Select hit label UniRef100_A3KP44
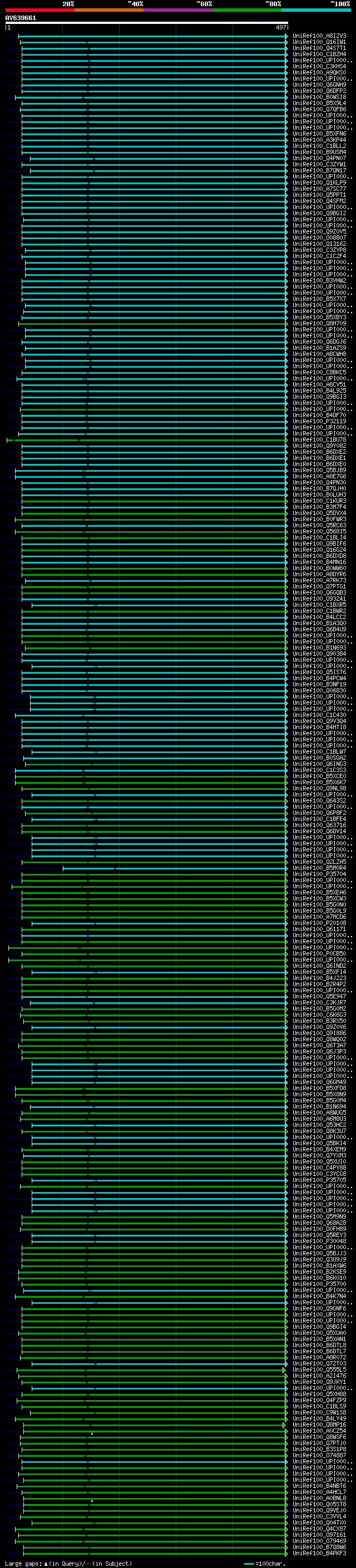Screen dimensions: 356x1568 [319, 140]
